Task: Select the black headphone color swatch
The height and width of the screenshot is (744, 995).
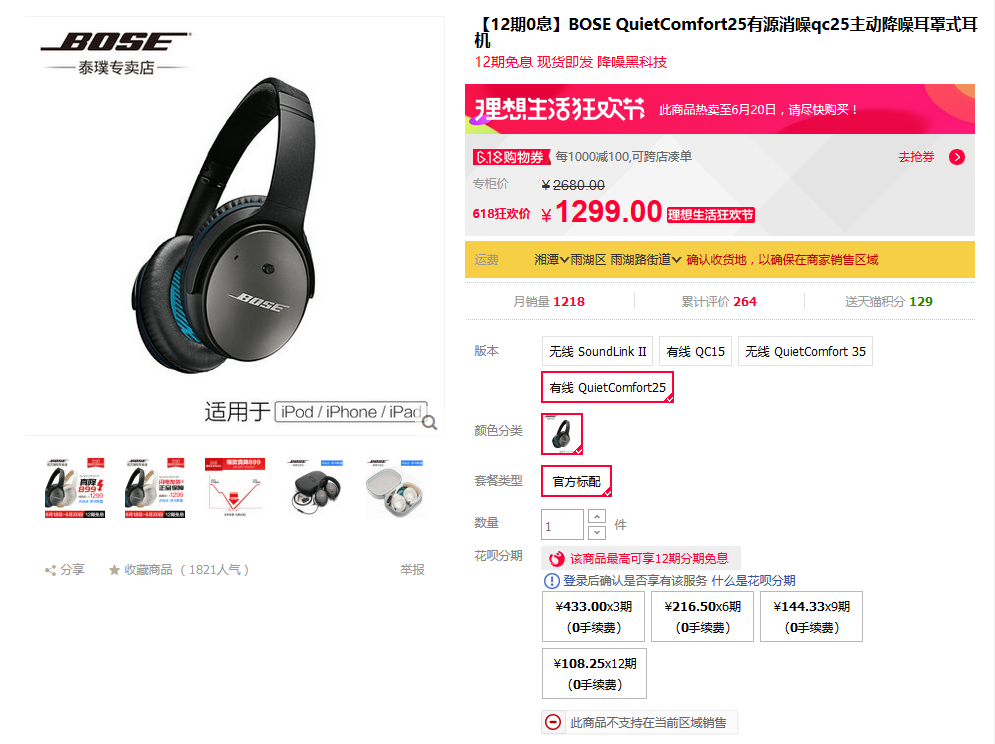Action: (x=562, y=434)
